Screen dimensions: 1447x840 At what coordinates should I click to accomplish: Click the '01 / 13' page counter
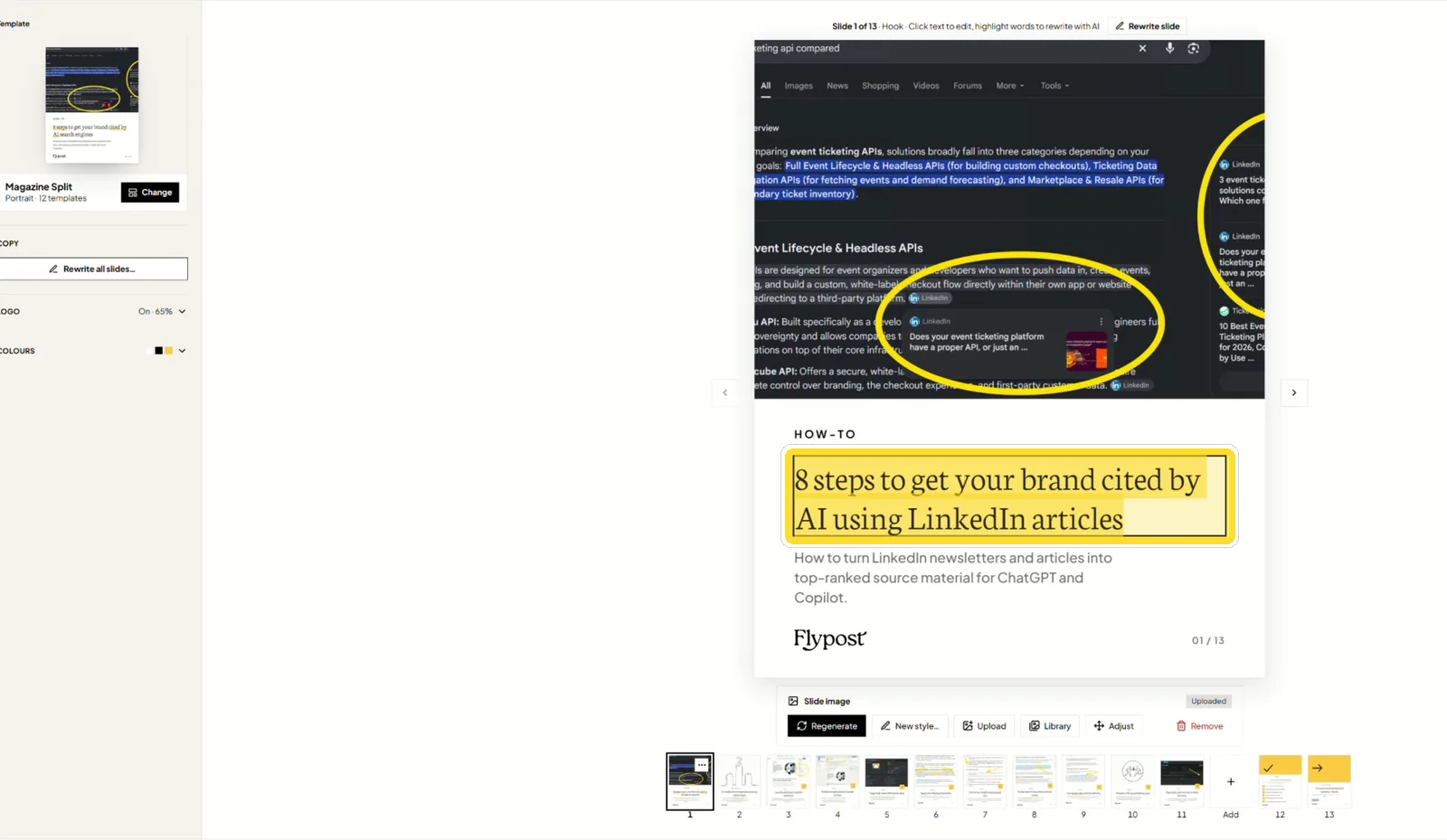click(1207, 640)
